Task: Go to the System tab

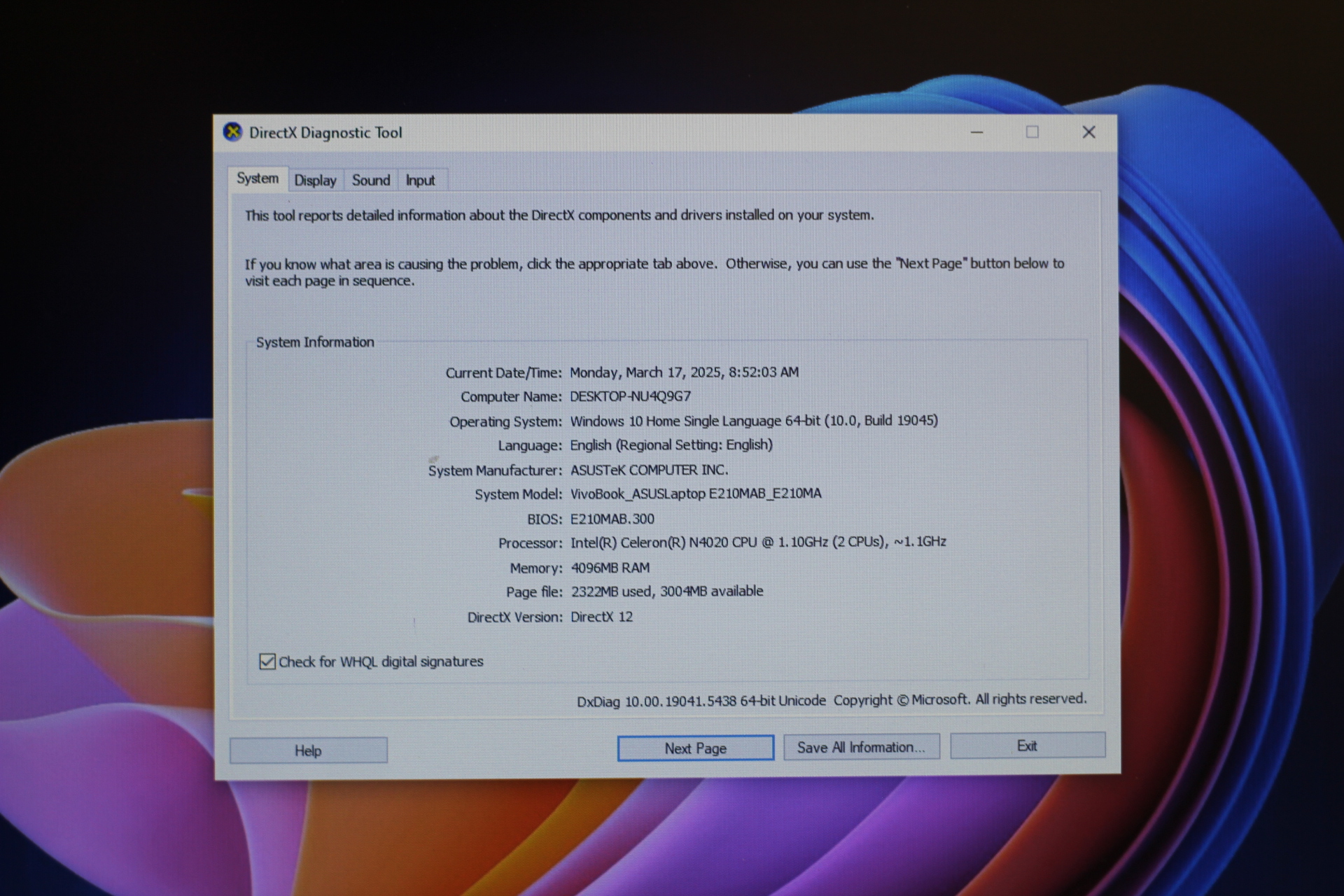Action: (257, 178)
